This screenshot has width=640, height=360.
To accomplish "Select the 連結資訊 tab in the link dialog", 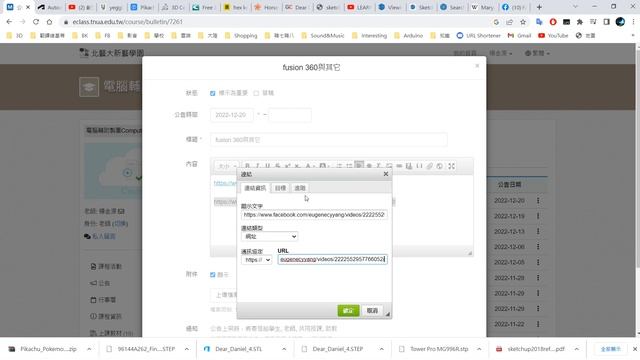I will coord(255,188).
